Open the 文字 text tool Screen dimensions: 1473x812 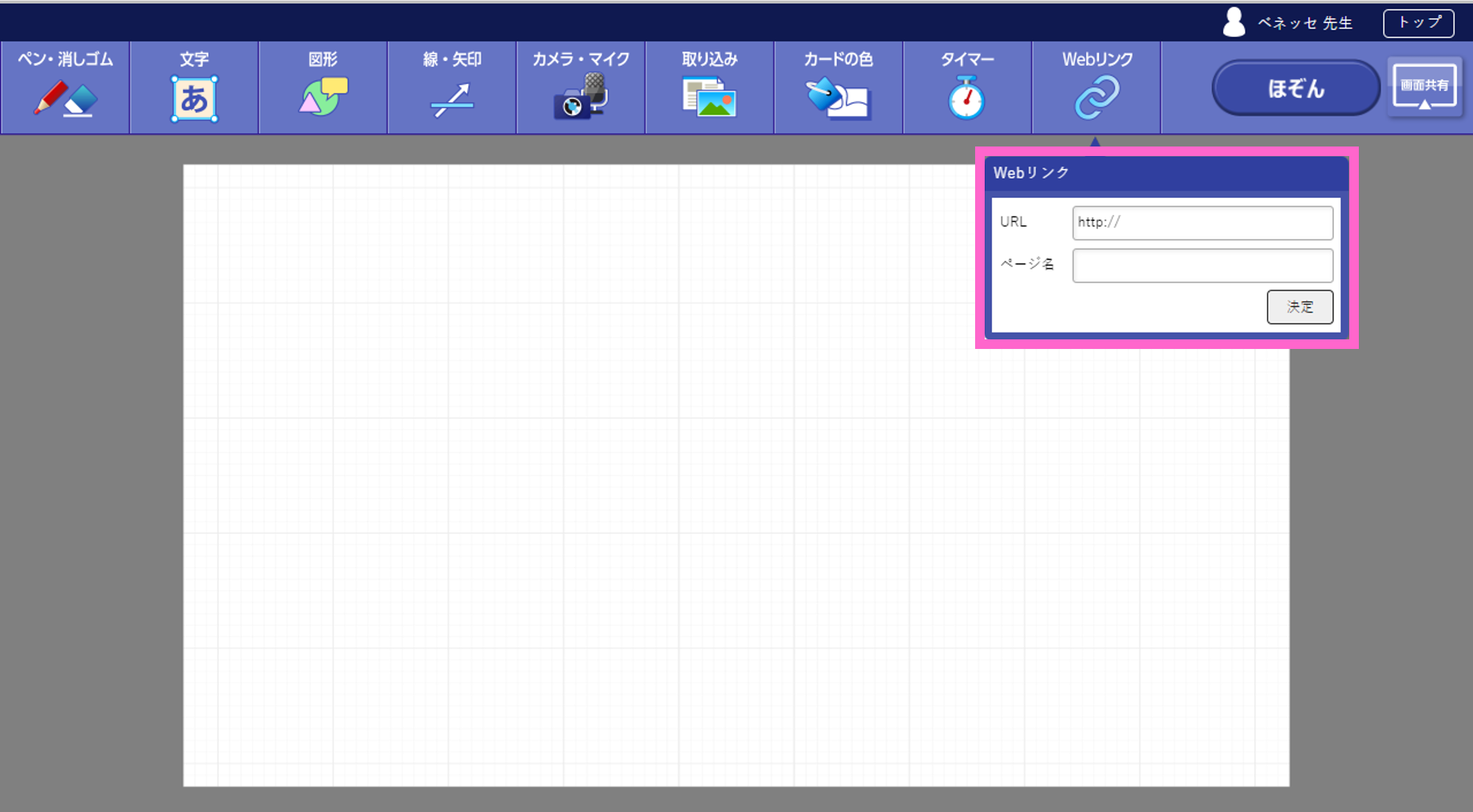(194, 88)
